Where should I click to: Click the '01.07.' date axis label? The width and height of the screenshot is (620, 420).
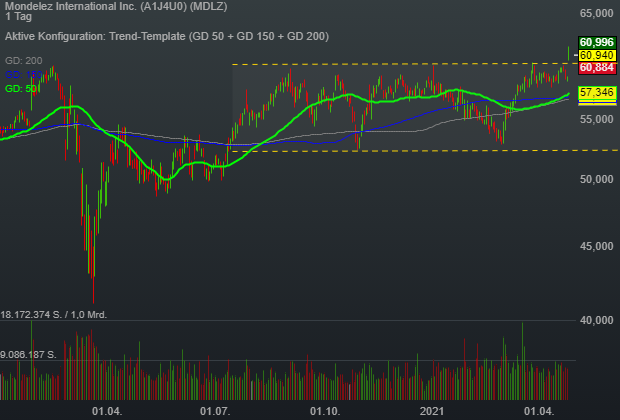(215, 411)
